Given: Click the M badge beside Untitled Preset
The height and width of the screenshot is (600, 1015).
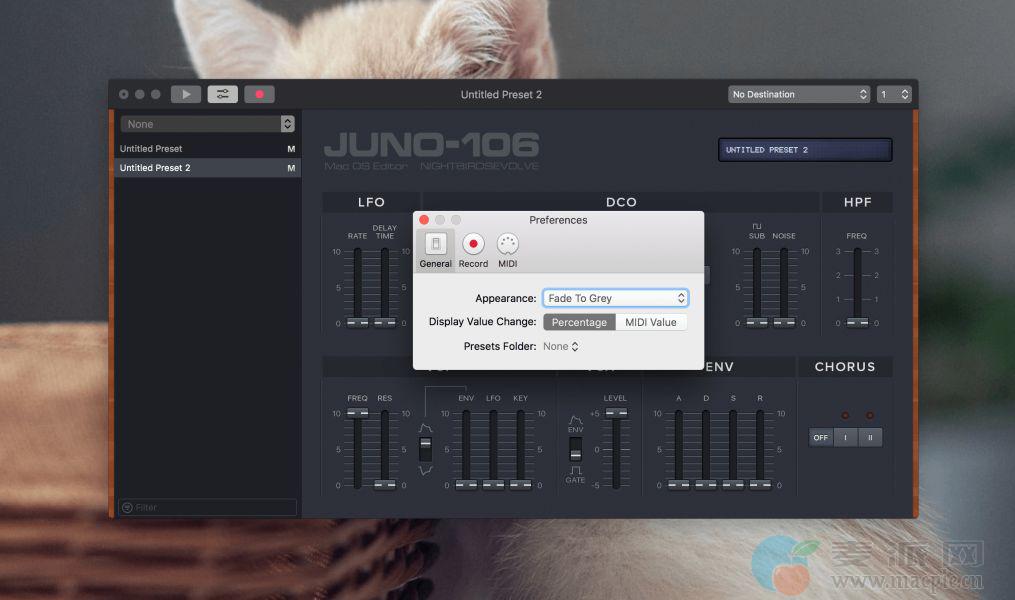Looking at the screenshot, I should pos(291,149).
